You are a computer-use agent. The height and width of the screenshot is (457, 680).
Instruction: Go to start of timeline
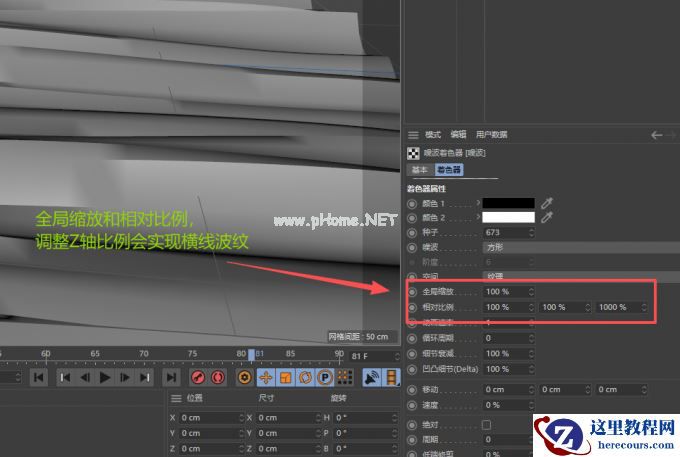coord(39,377)
